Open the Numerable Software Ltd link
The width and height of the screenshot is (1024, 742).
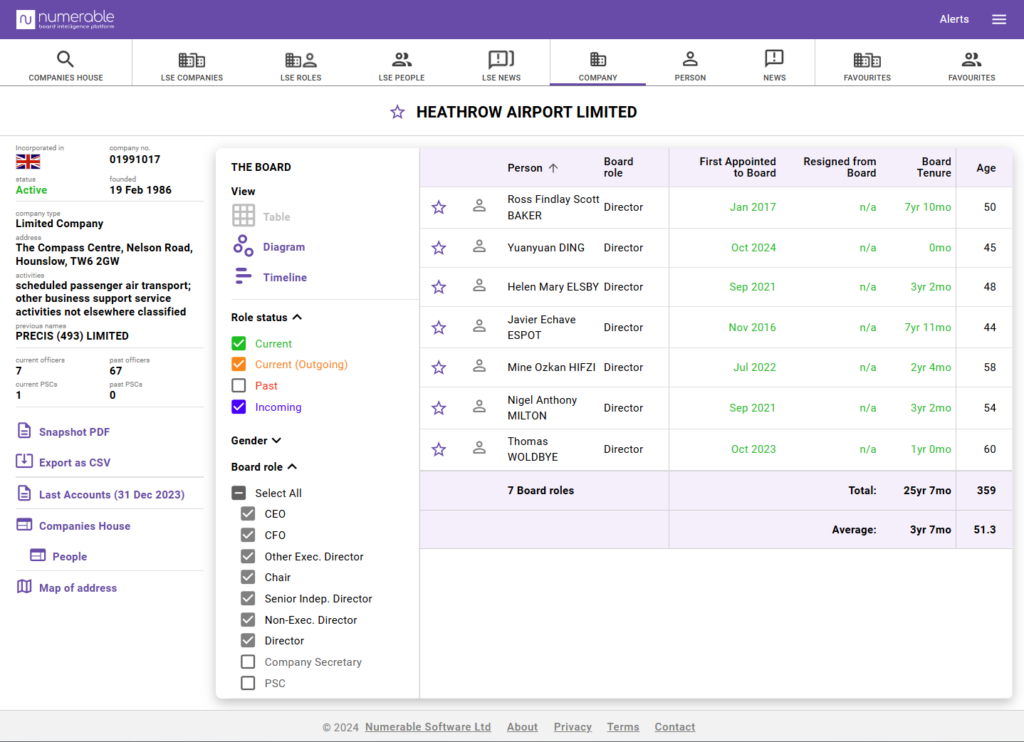(x=428, y=727)
